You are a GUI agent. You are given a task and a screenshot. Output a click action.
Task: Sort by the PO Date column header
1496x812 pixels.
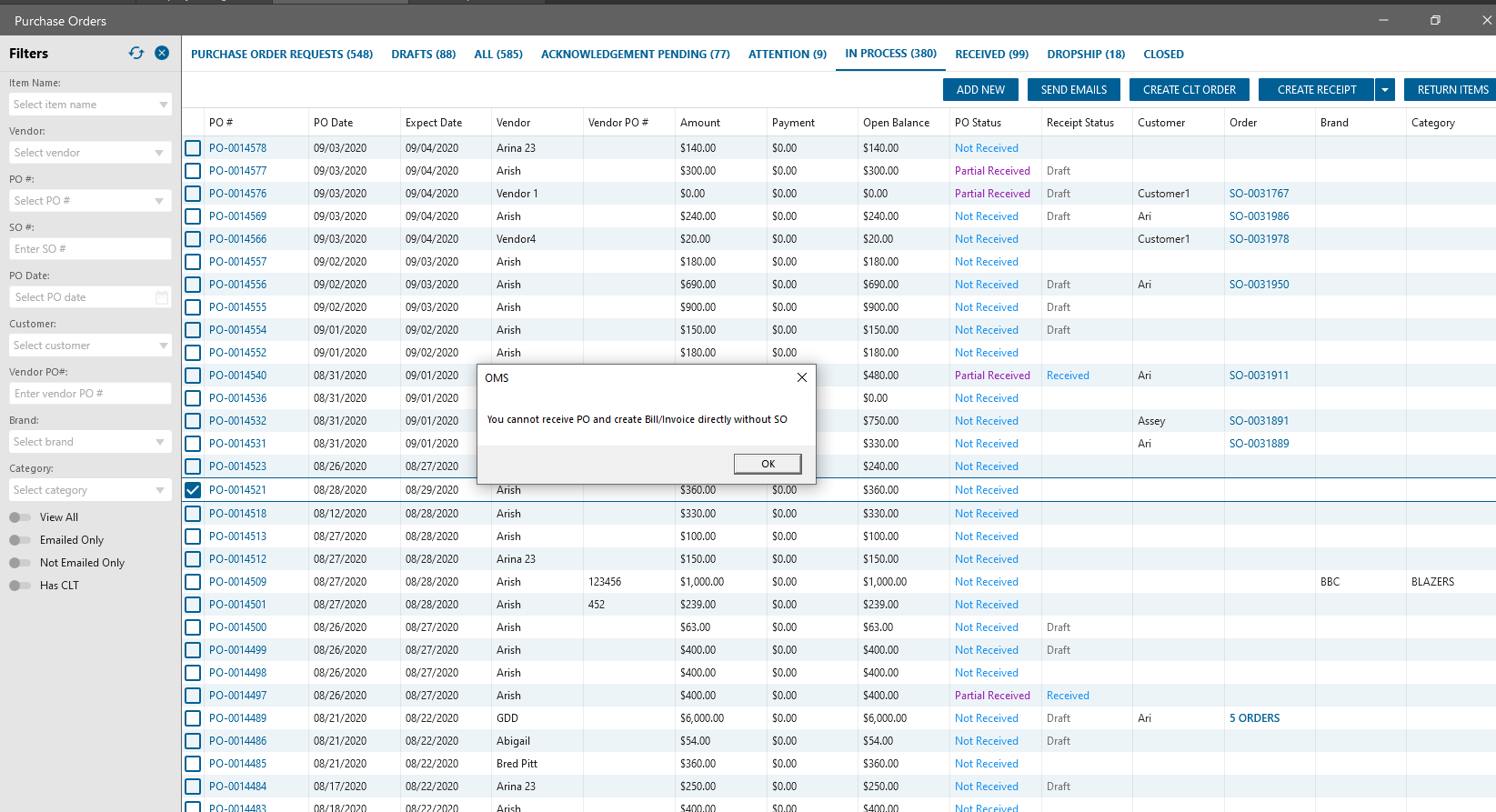[x=334, y=123]
